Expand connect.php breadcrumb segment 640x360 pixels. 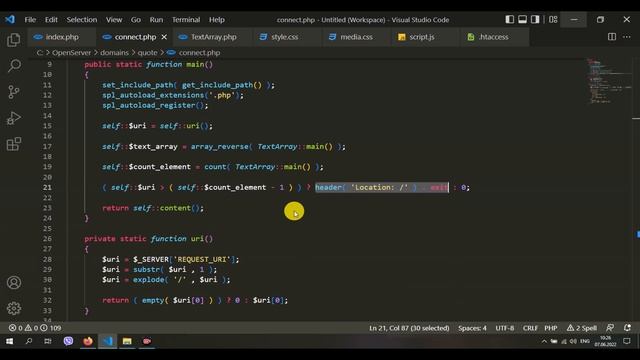(x=194, y=52)
